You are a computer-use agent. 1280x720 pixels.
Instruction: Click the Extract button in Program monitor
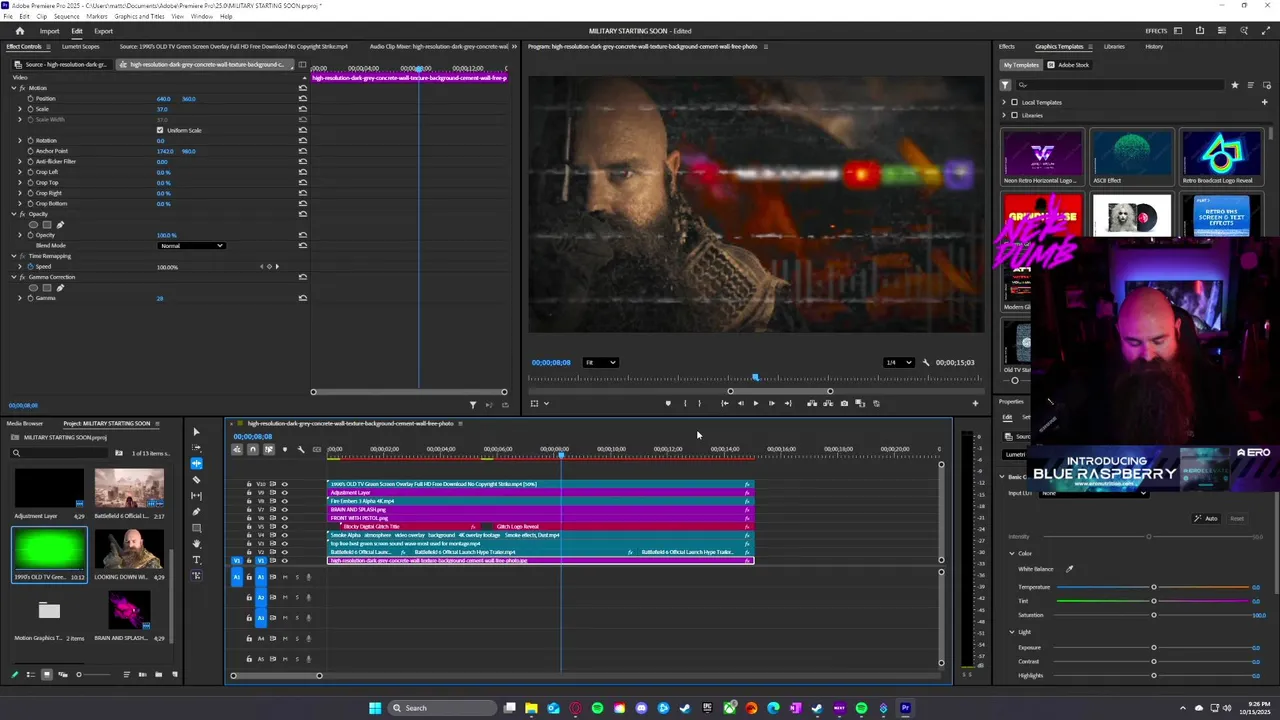828,403
